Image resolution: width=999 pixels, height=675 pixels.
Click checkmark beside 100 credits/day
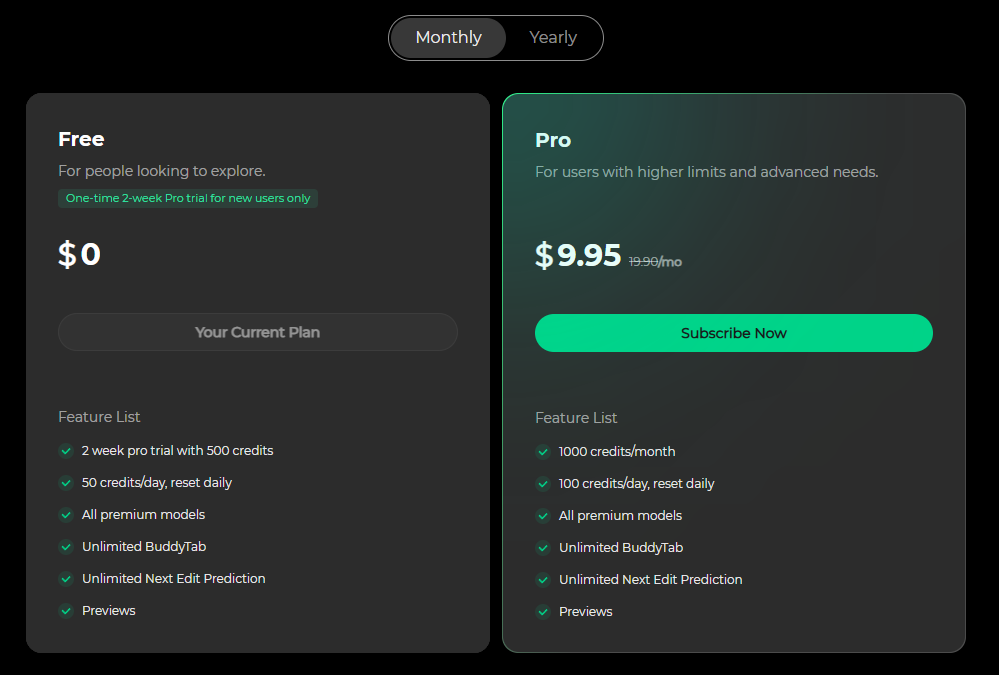coord(543,484)
